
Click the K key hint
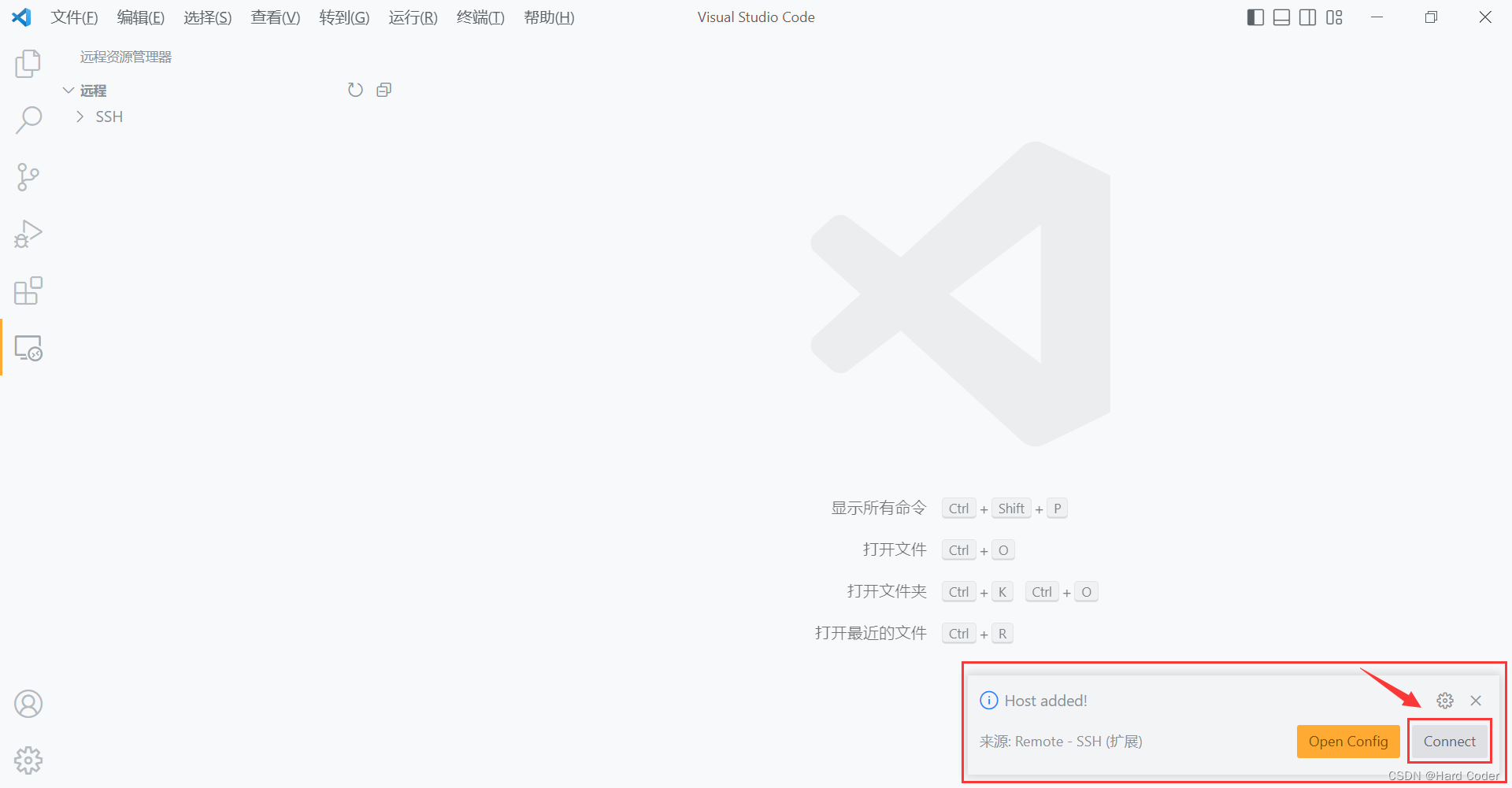[x=1002, y=592]
